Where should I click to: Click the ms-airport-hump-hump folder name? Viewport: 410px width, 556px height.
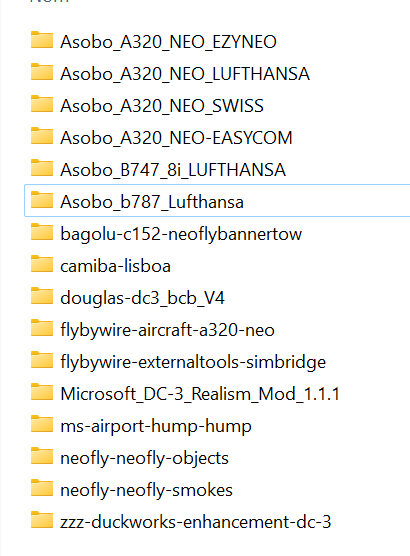pyautogui.click(x=156, y=426)
